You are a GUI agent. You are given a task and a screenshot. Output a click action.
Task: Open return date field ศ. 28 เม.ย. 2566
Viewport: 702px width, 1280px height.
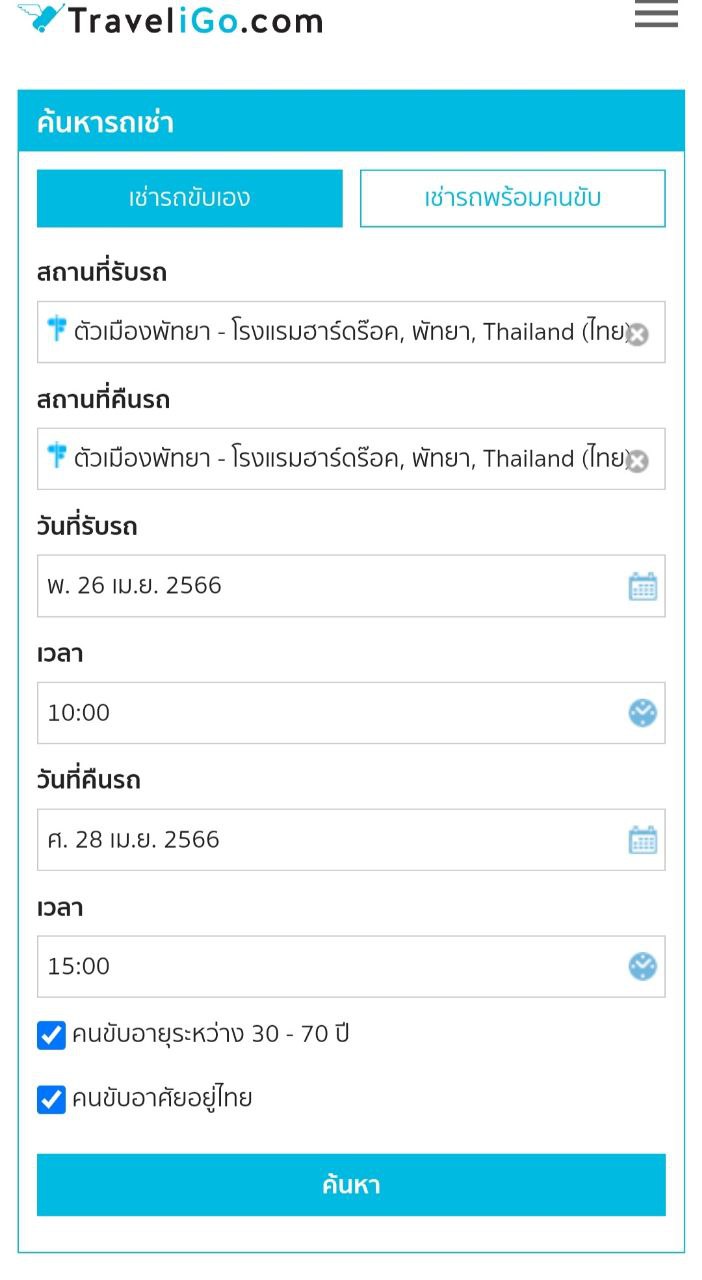(x=330, y=840)
